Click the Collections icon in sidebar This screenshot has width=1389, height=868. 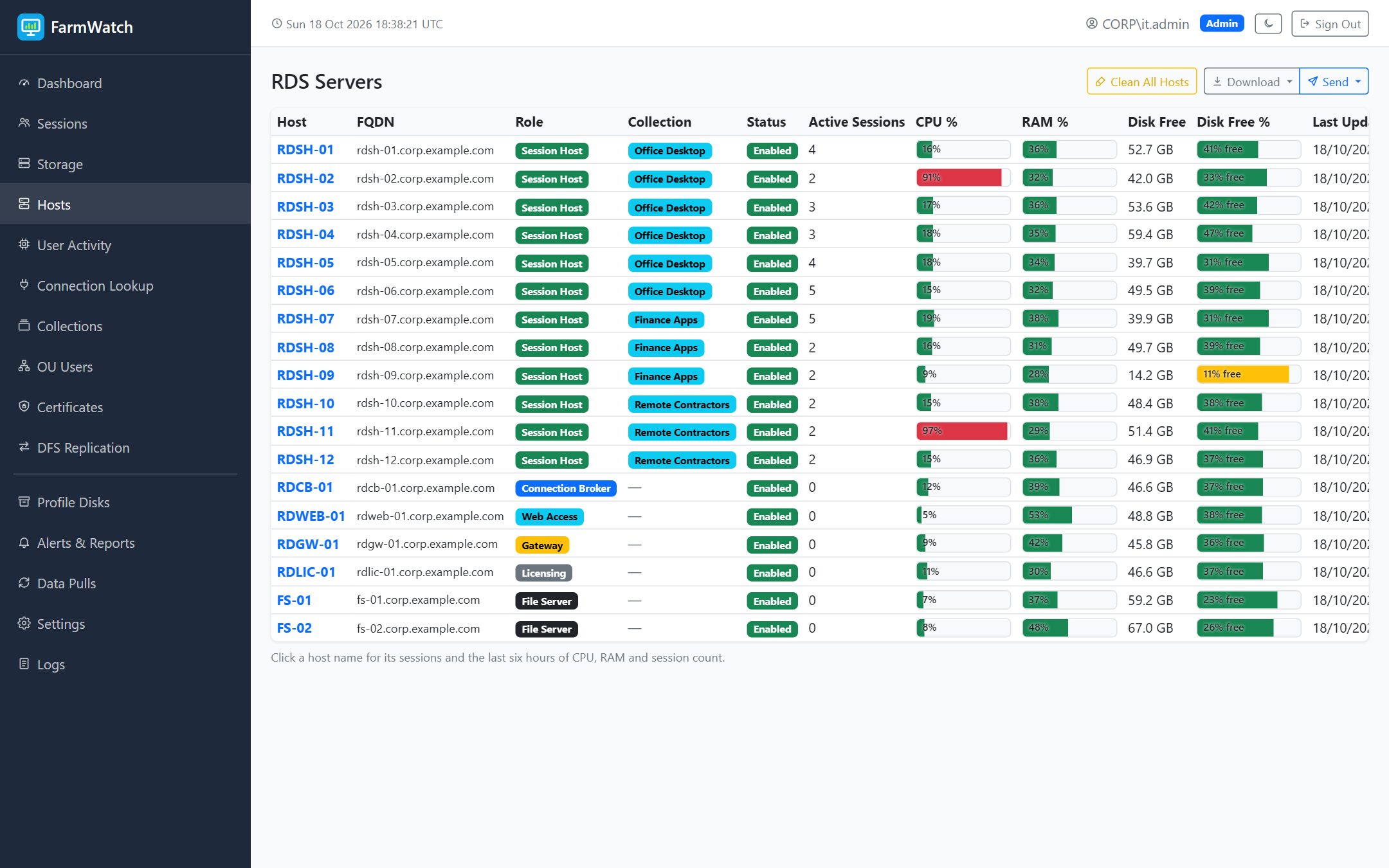coord(24,325)
